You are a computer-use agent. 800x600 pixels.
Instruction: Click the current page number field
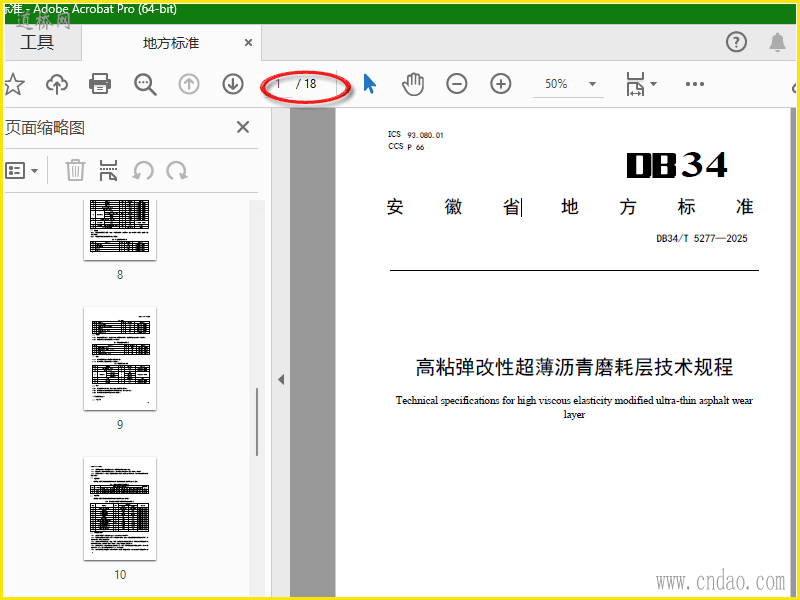pyautogui.click(x=279, y=84)
